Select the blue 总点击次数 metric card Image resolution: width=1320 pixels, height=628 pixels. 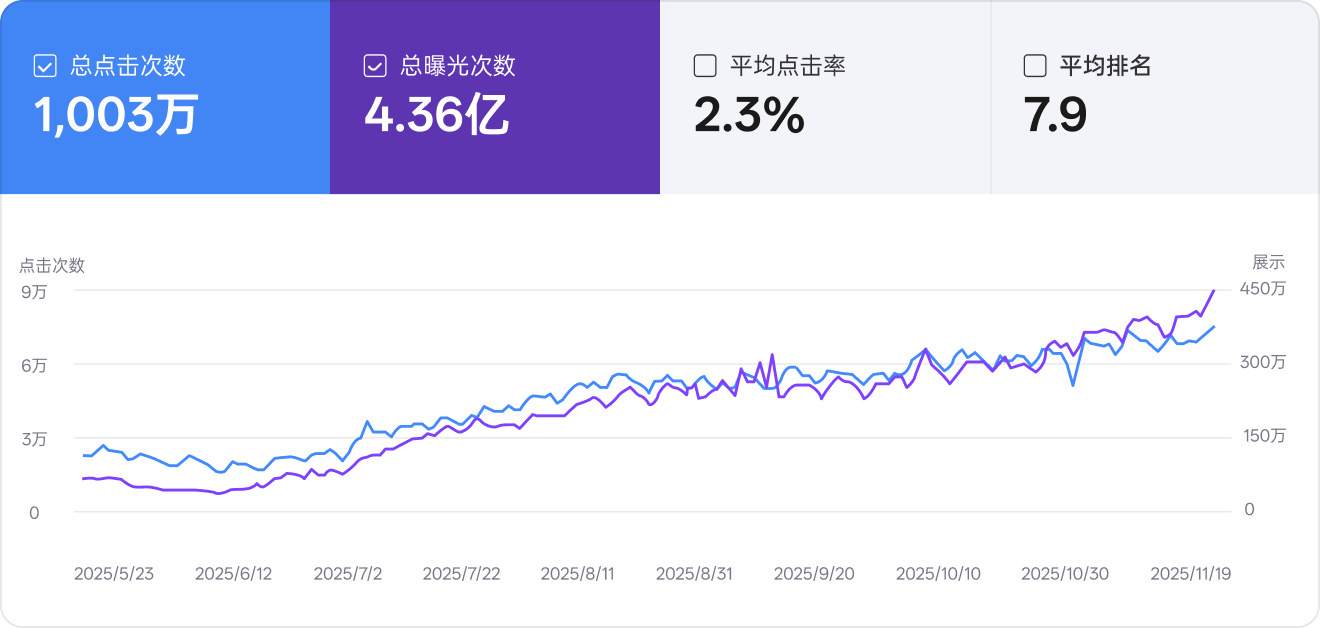165,97
